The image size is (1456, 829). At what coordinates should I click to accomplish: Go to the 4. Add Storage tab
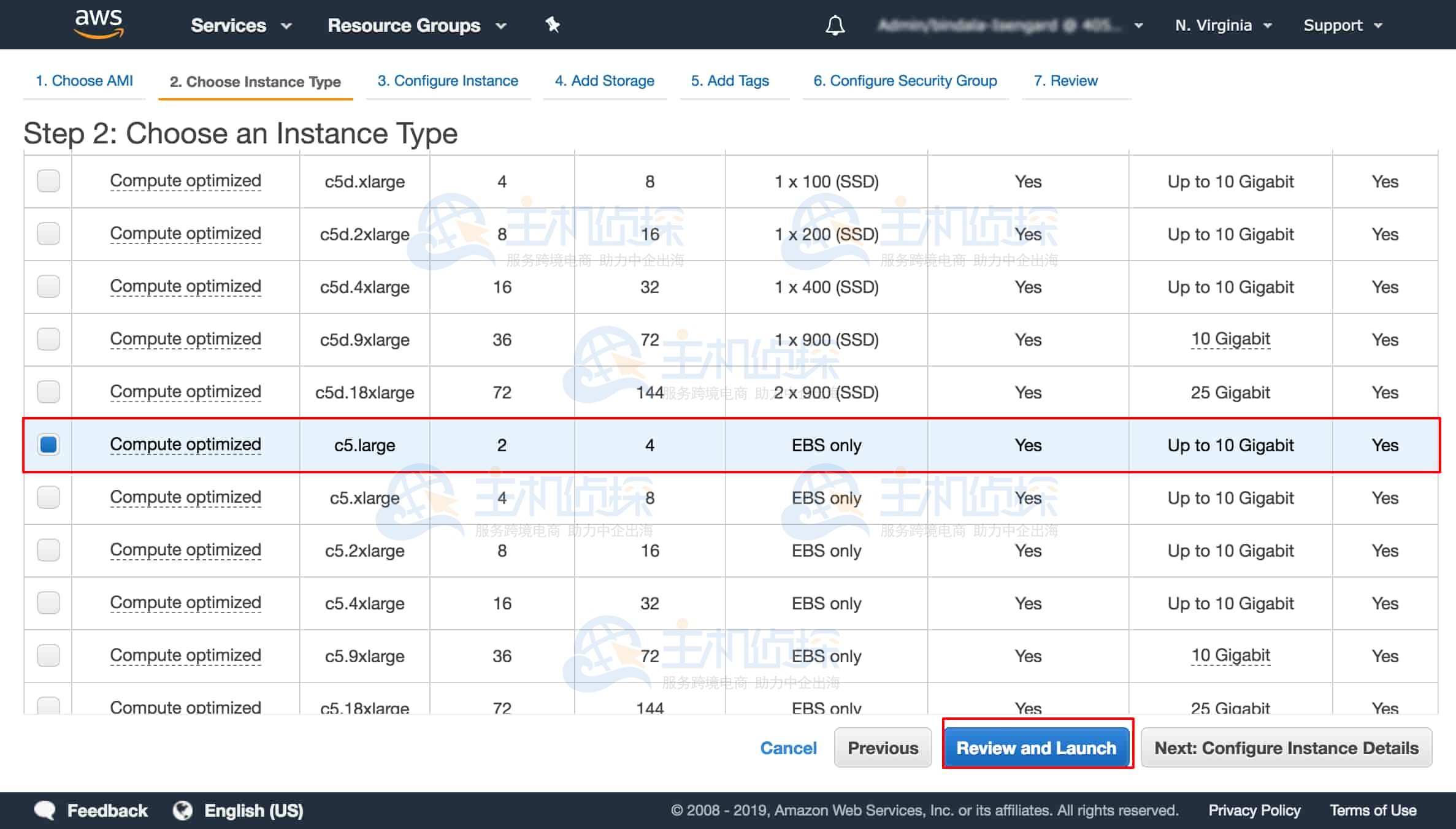click(604, 81)
